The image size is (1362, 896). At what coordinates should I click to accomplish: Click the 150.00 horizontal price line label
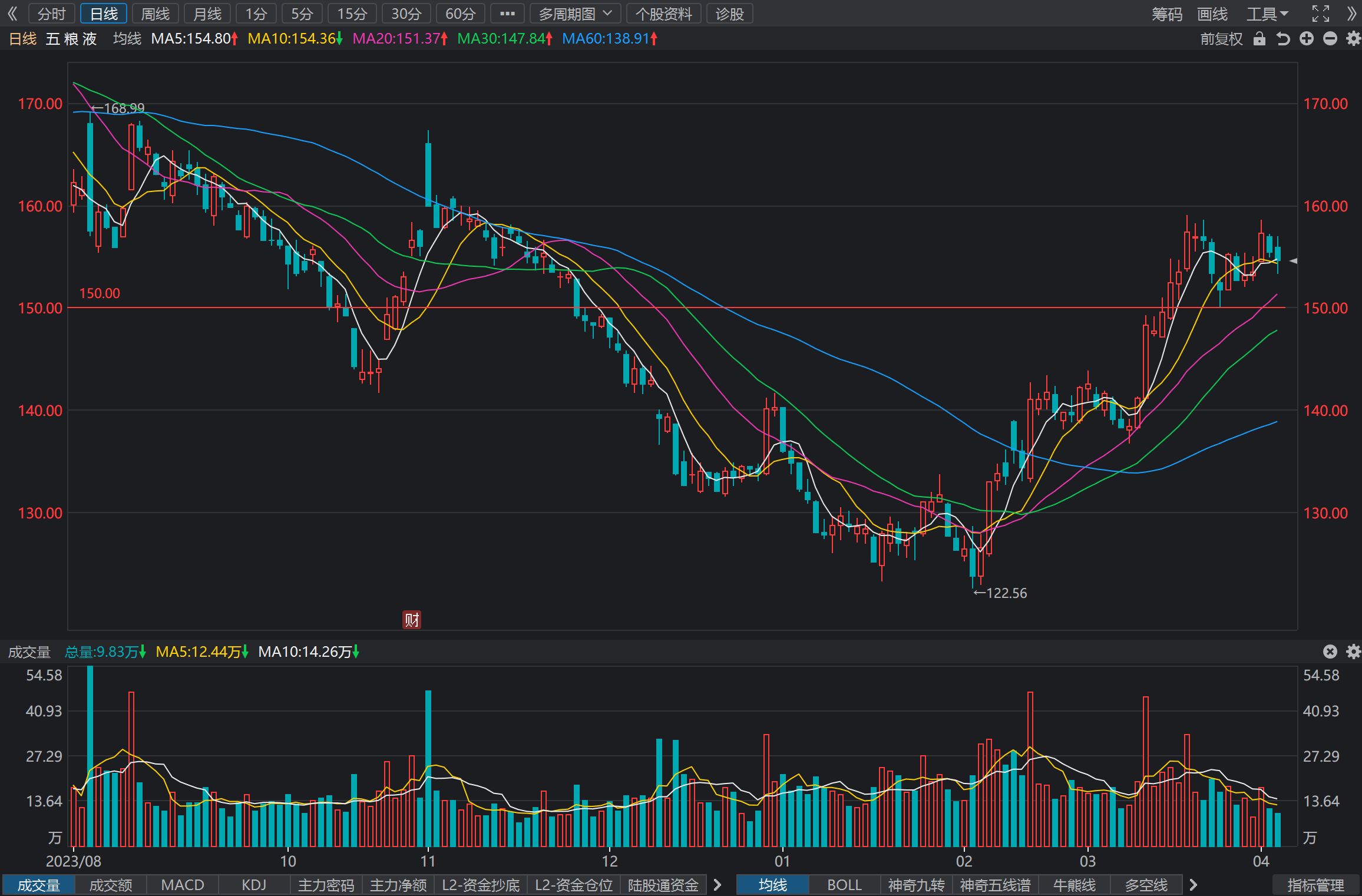point(100,293)
